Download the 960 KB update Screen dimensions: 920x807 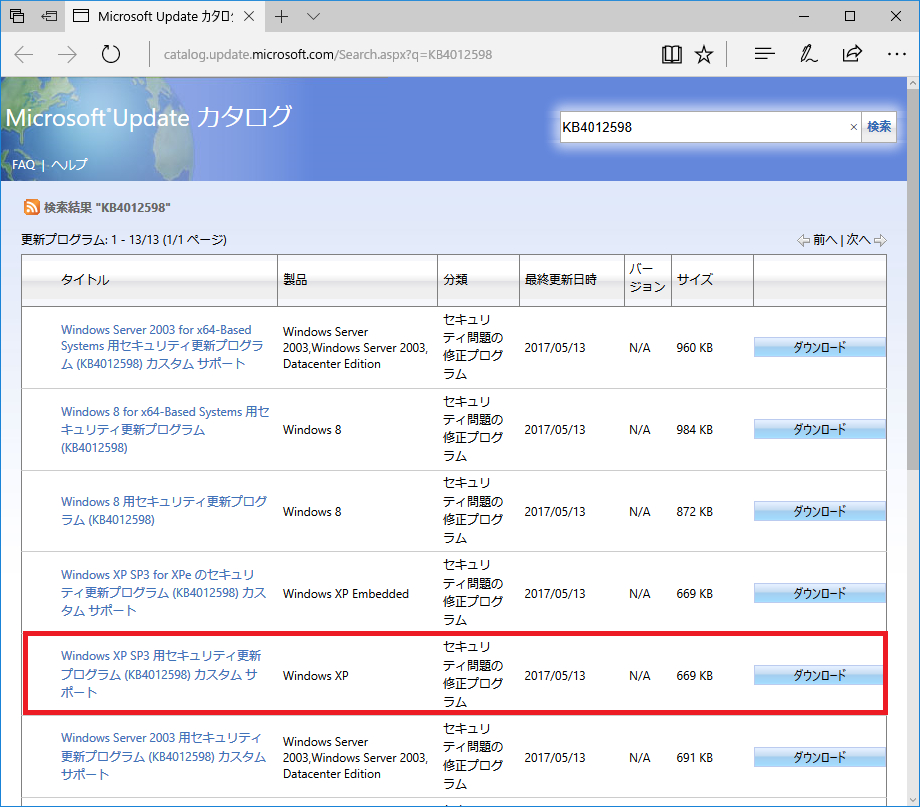(x=819, y=347)
